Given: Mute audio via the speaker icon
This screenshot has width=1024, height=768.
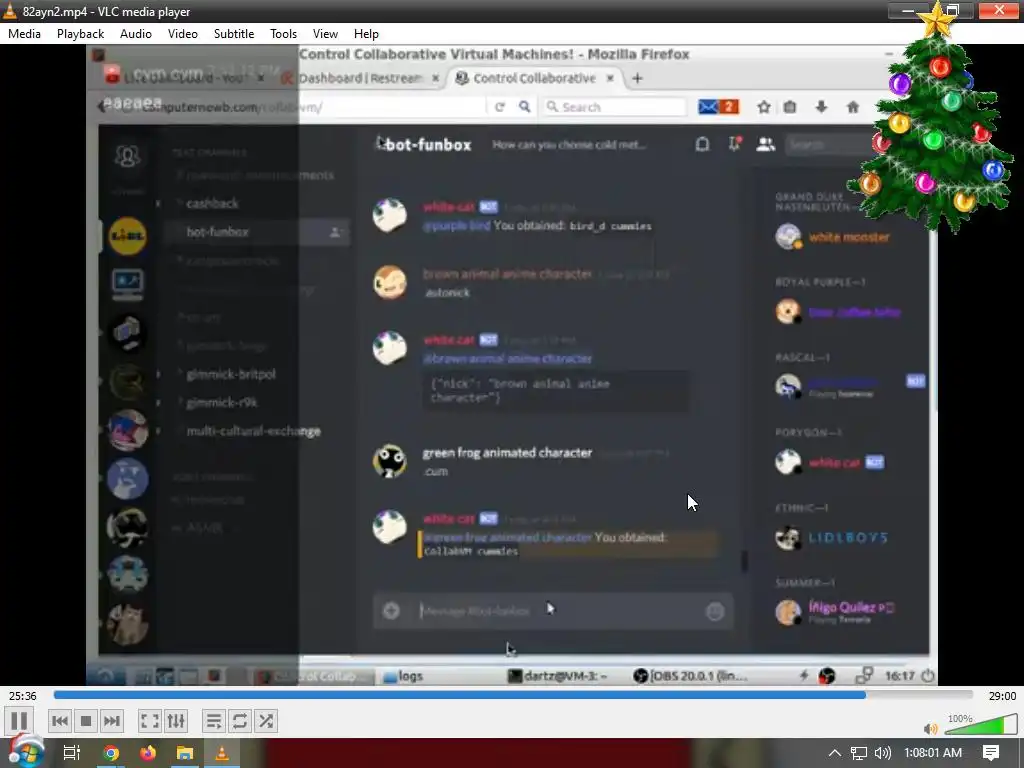Looking at the screenshot, I should coord(931,728).
